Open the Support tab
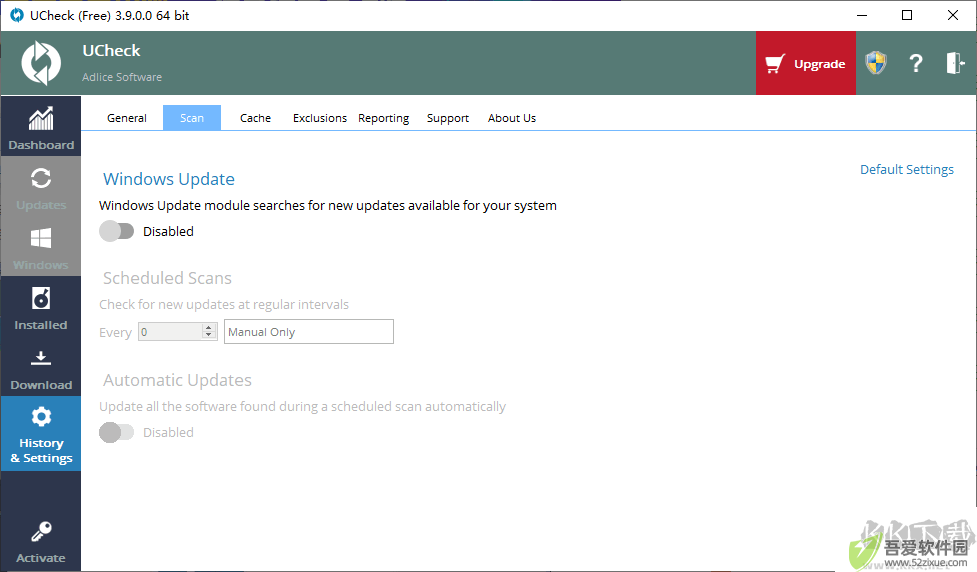Screen dimensions: 977x572 click(x=447, y=118)
